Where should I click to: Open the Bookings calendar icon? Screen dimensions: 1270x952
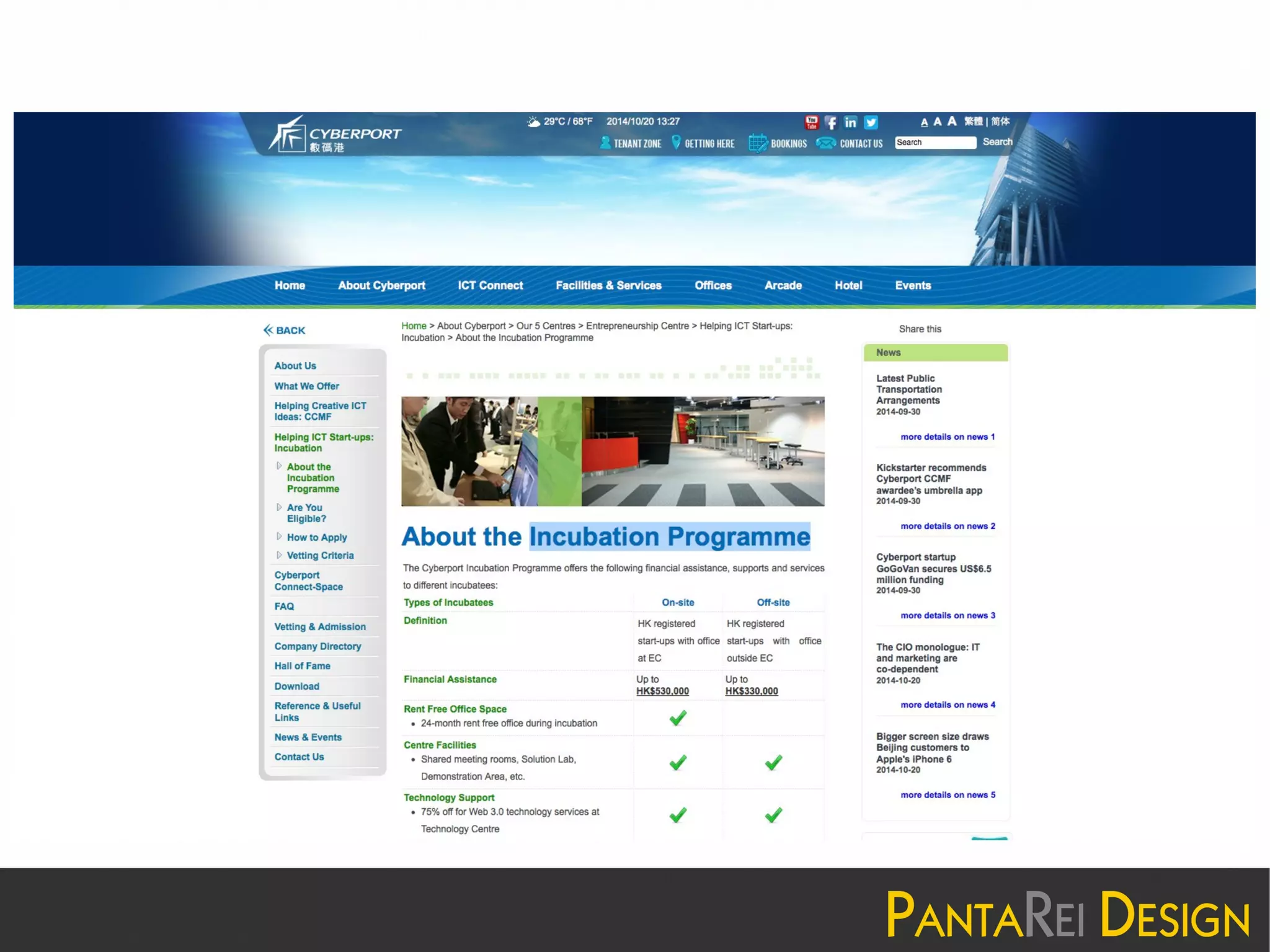coord(757,143)
